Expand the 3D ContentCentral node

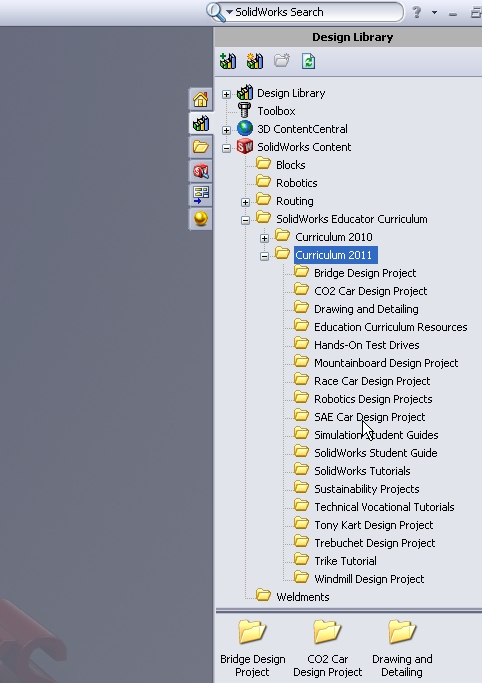click(226, 130)
